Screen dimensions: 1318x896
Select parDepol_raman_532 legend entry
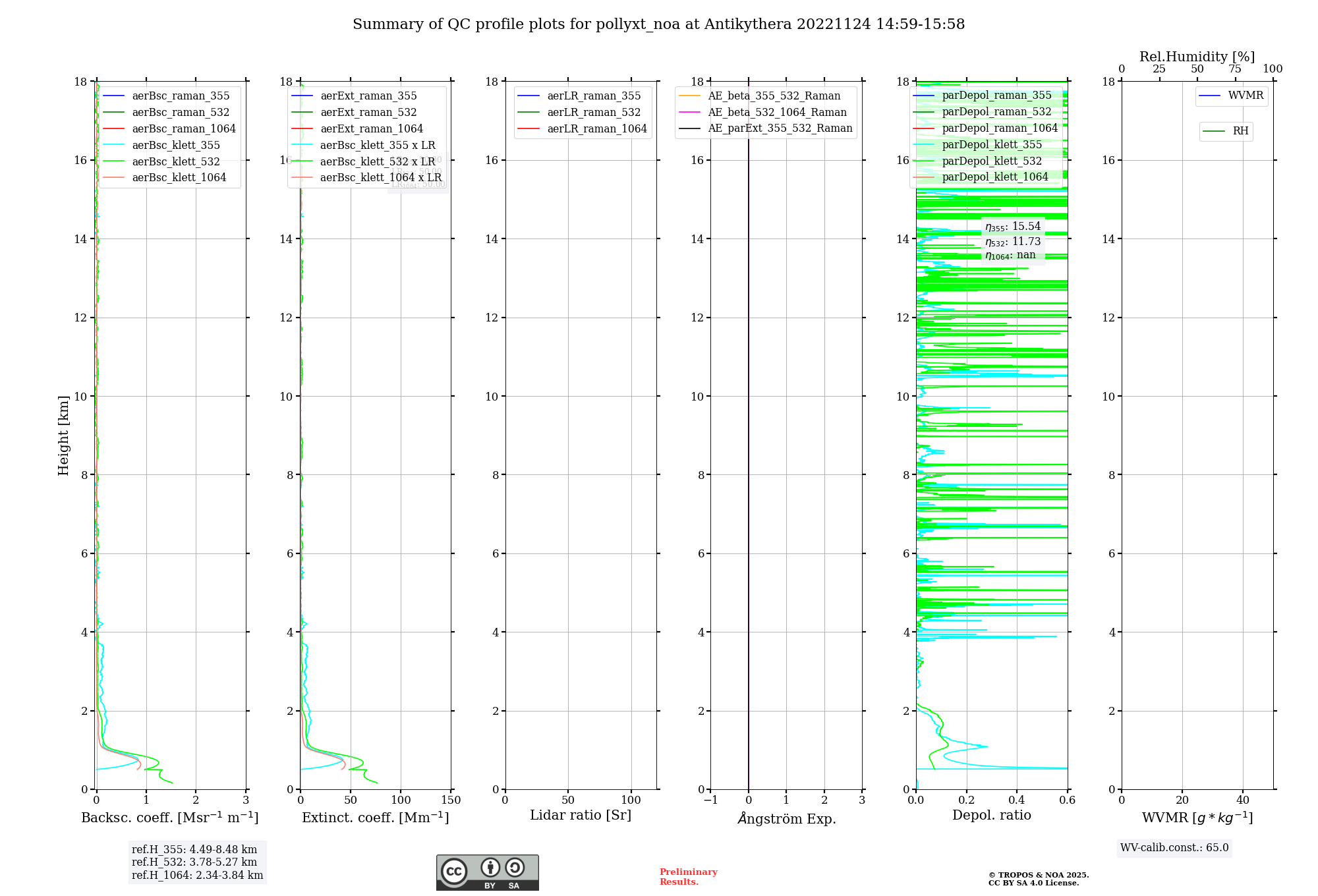coord(983,112)
